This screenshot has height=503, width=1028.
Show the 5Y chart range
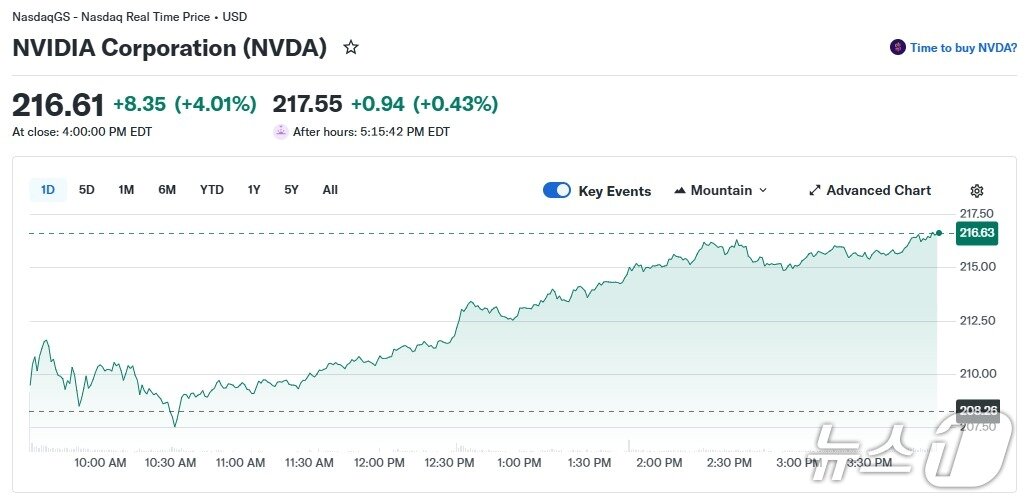[291, 190]
